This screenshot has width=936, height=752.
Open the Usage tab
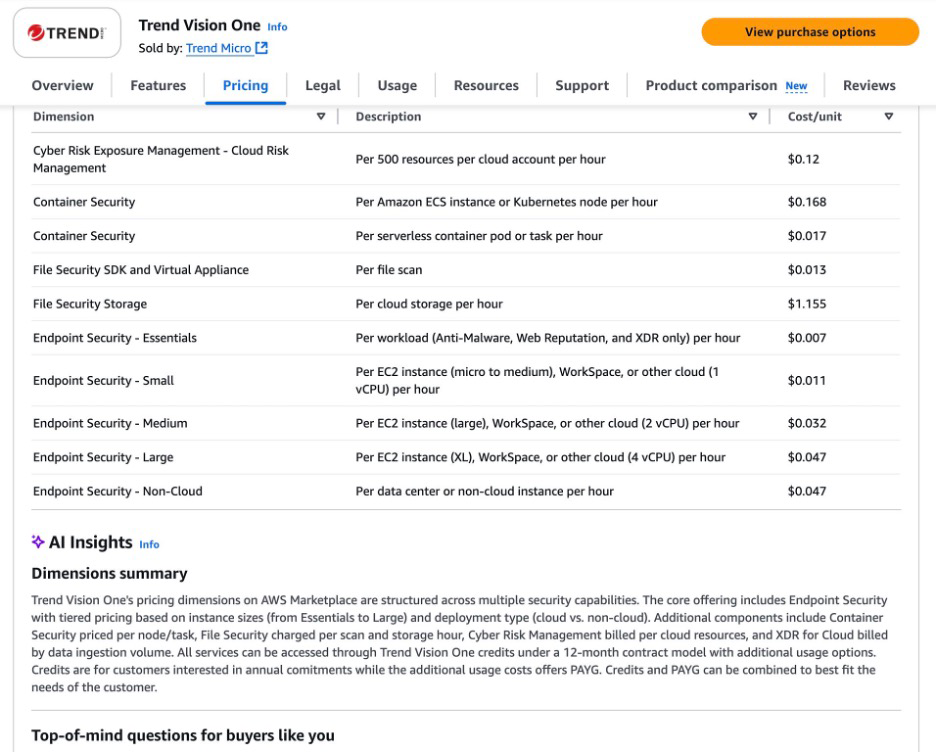pyautogui.click(x=397, y=86)
